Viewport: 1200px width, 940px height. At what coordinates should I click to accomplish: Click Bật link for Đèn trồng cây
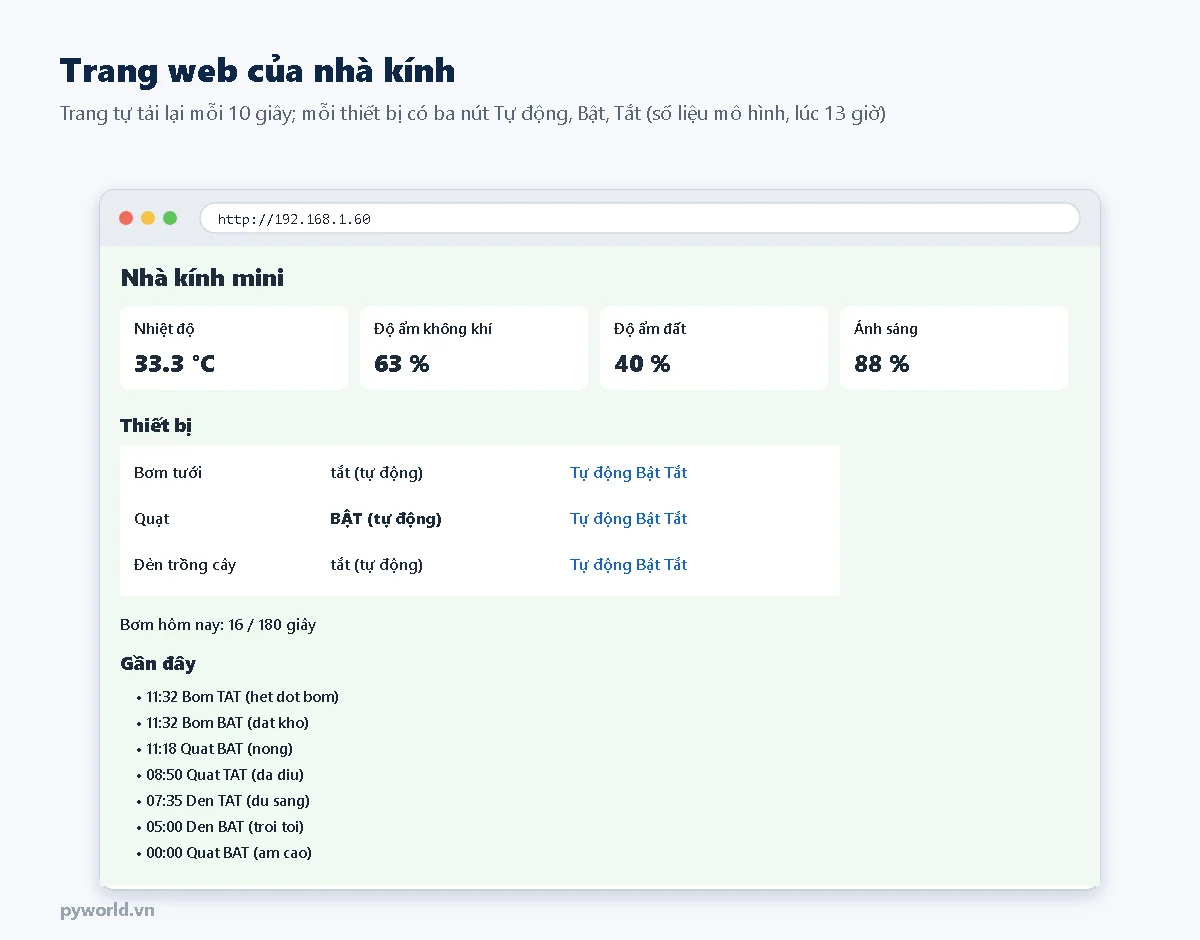[x=647, y=565]
